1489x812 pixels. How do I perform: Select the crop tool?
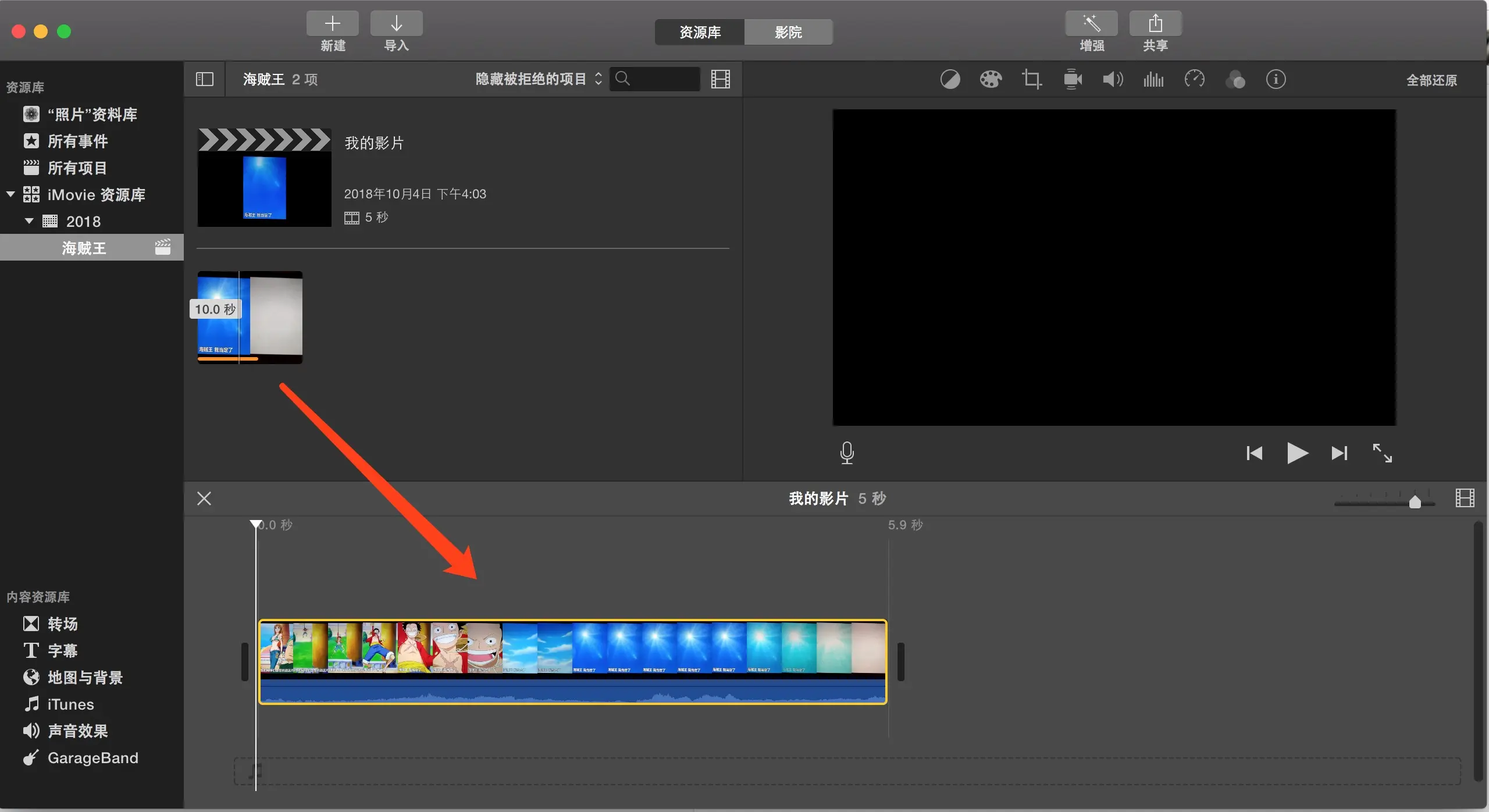(1031, 79)
